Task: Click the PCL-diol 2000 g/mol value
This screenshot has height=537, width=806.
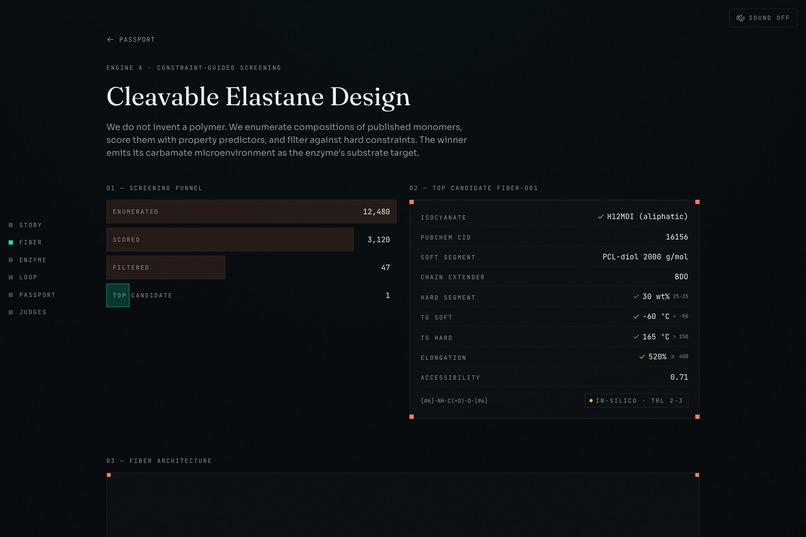Action: tap(645, 257)
